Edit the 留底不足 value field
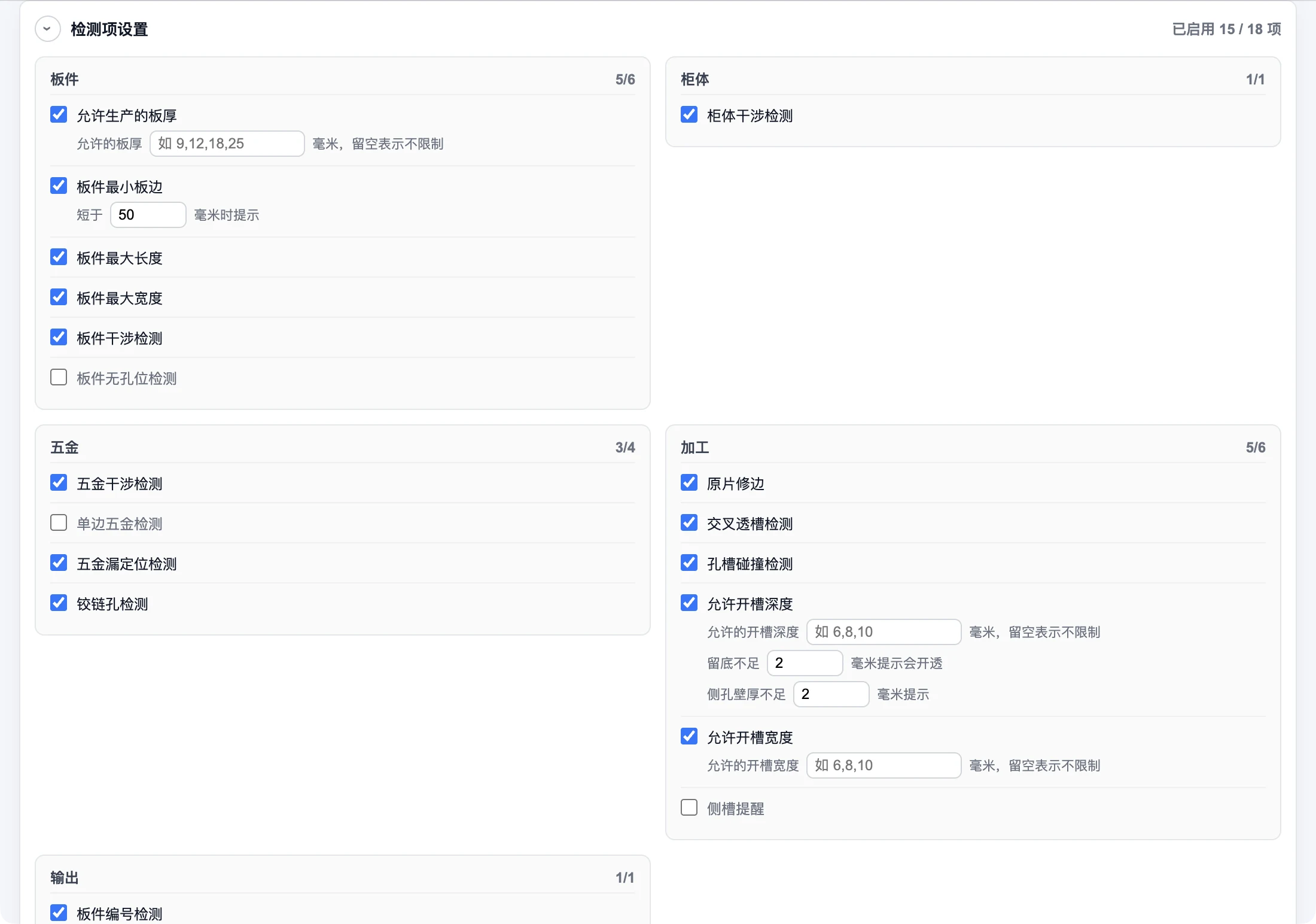Image resolution: width=1316 pixels, height=924 pixels. pos(805,663)
